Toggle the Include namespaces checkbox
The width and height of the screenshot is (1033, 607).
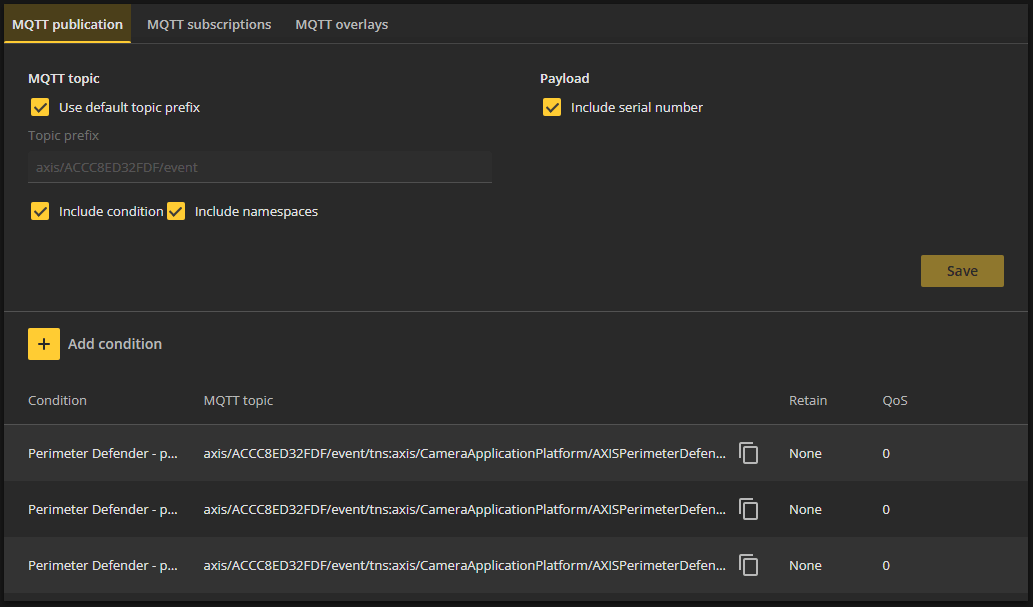[x=176, y=211]
